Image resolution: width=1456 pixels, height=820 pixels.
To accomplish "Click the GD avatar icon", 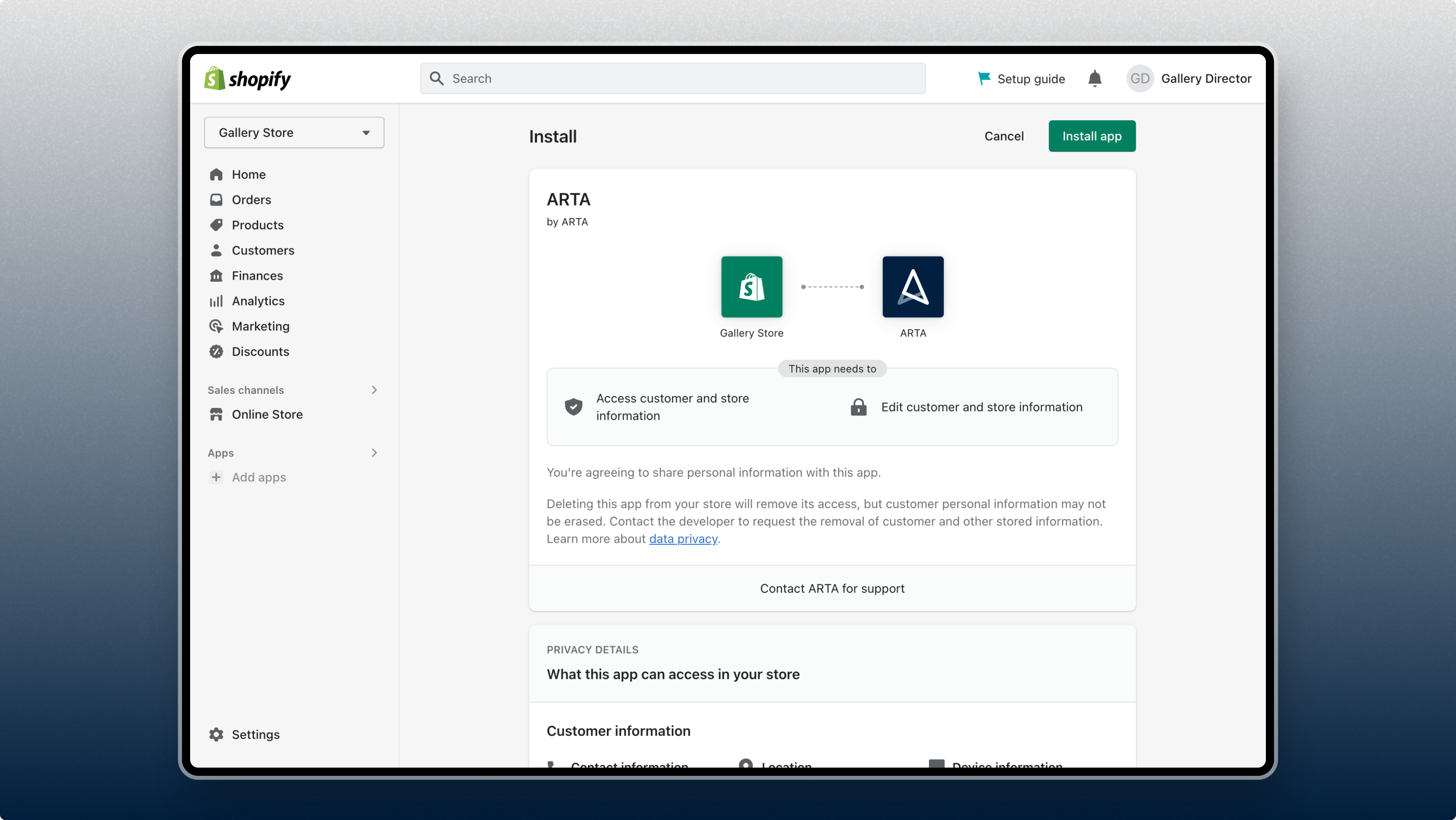I will pyautogui.click(x=1139, y=78).
